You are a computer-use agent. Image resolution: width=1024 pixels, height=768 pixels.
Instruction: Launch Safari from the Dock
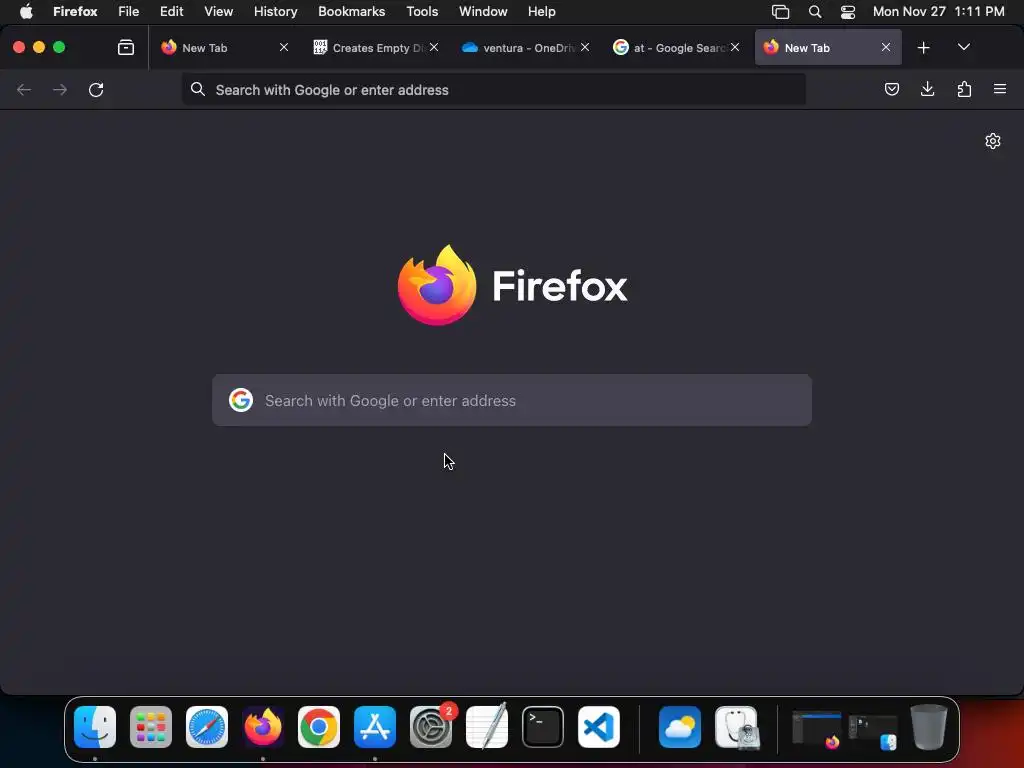[207, 727]
